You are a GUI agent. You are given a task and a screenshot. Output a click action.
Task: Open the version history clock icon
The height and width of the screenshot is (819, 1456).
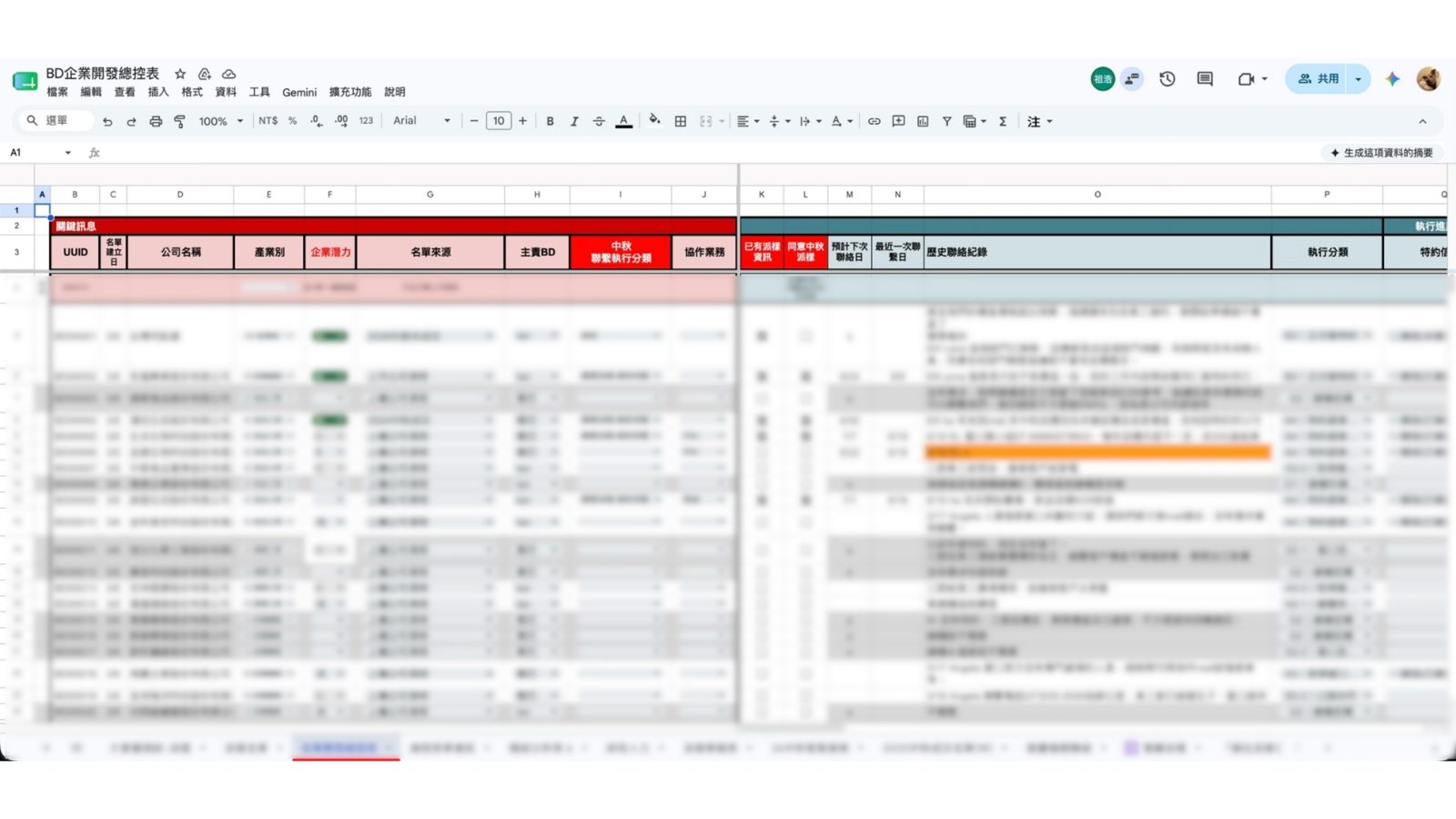click(1168, 79)
